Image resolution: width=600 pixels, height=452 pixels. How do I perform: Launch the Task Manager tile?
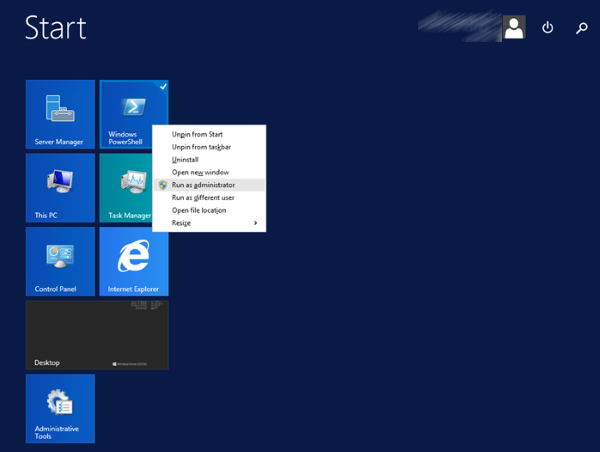(x=126, y=188)
